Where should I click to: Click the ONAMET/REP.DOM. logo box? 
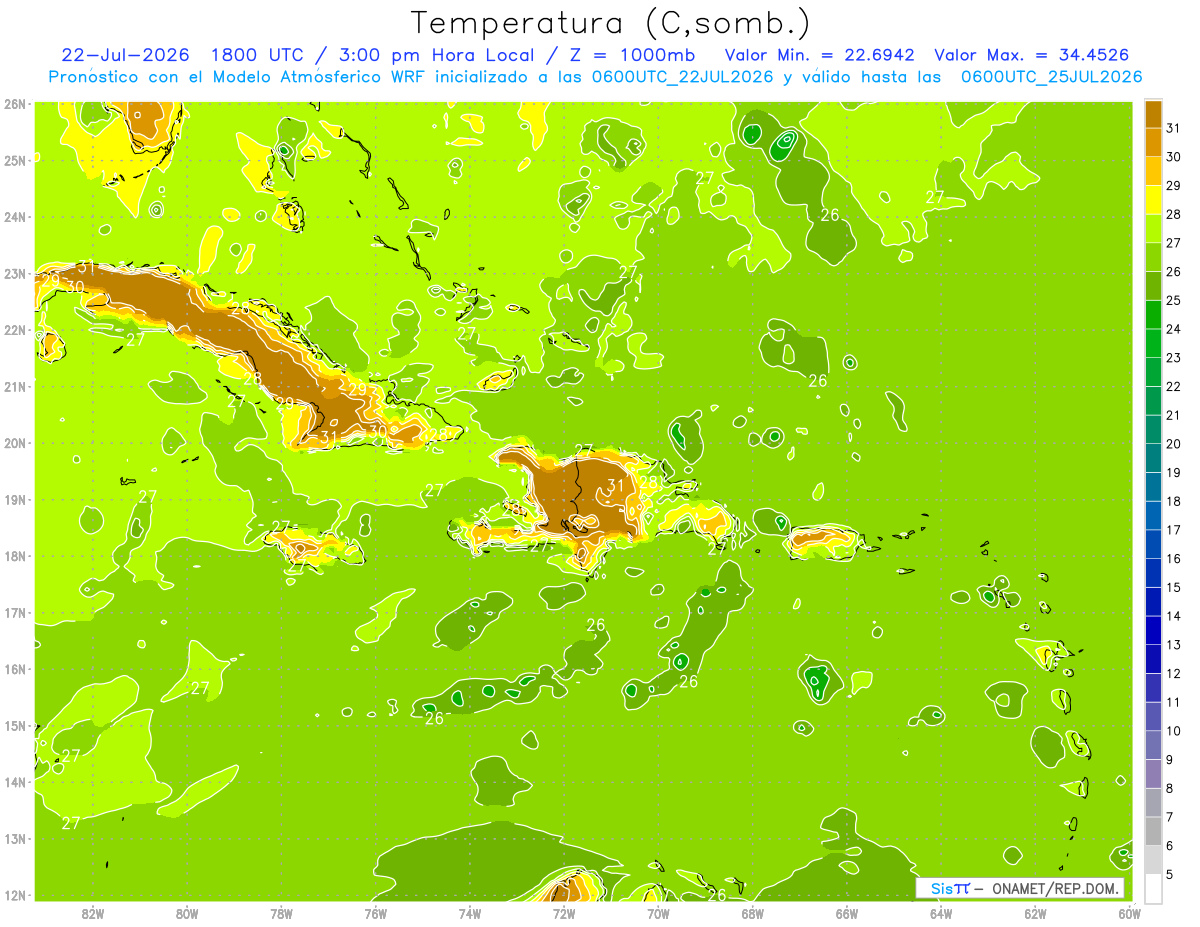point(1020,888)
